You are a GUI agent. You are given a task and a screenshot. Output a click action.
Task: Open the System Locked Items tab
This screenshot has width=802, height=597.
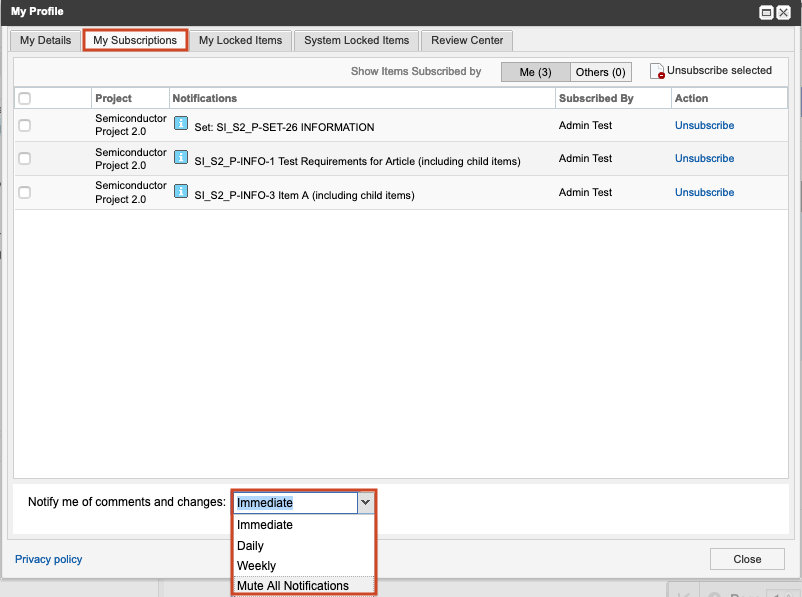357,40
